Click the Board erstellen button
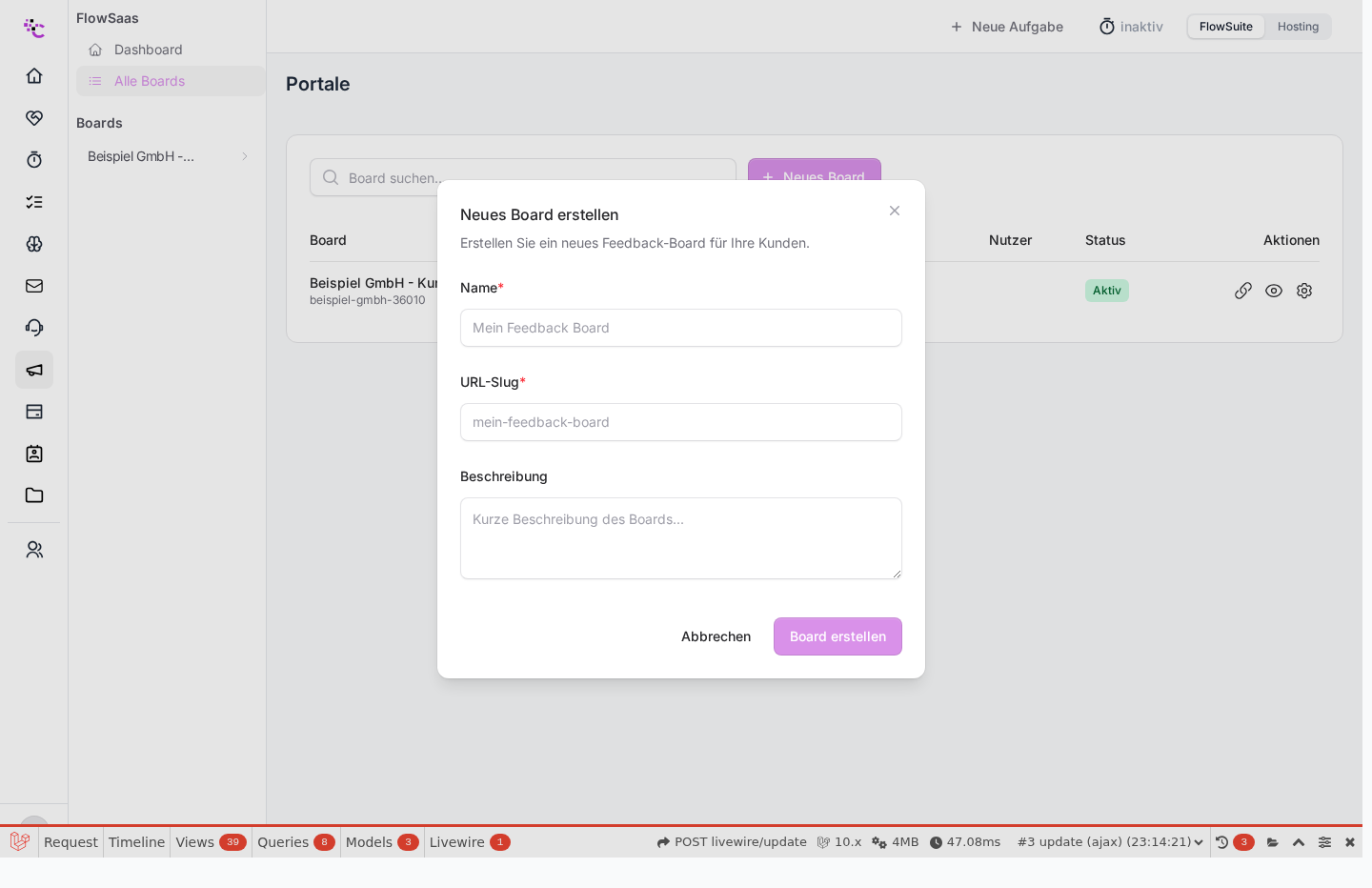This screenshot has width=1372, height=888. coord(837,636)
